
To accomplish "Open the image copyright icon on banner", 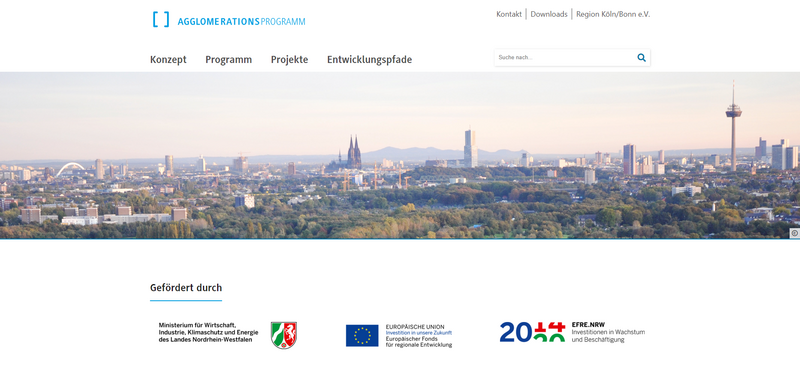I will tap(795, 233).
